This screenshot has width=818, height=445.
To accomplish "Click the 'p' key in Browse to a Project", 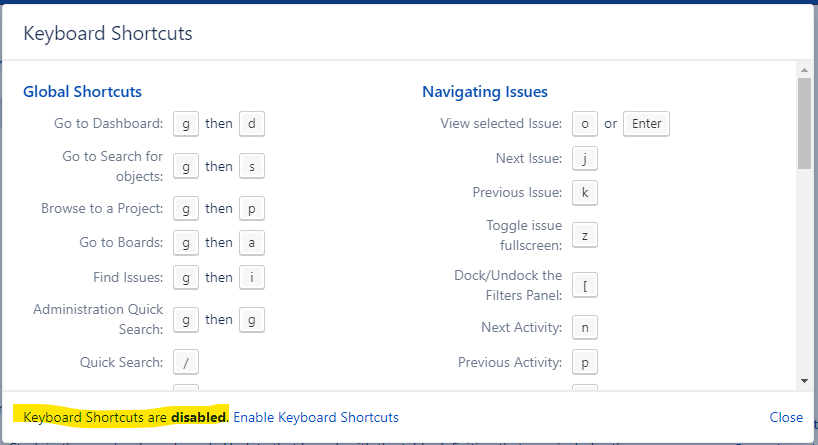I will [x=252, y=209].
